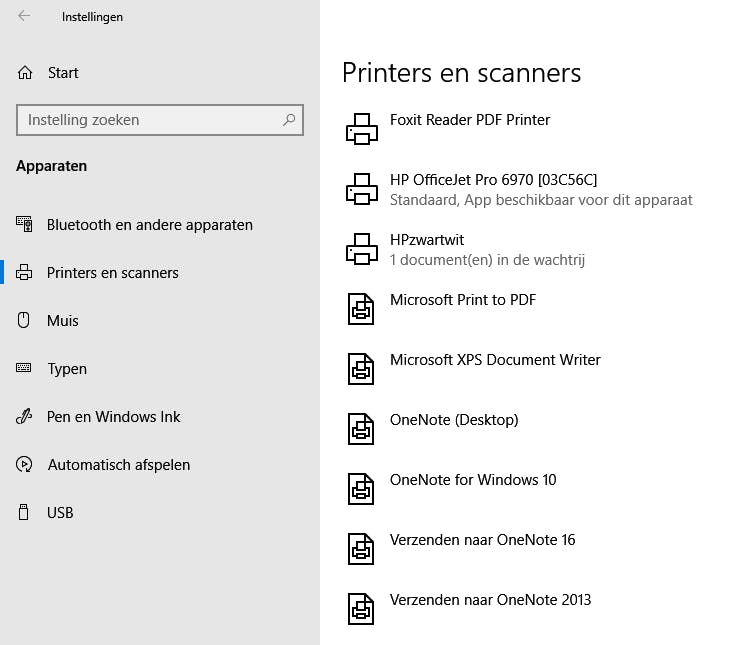Click the search magnifier icon
Viewport: 734px width, 645px height.
point(290,120)
